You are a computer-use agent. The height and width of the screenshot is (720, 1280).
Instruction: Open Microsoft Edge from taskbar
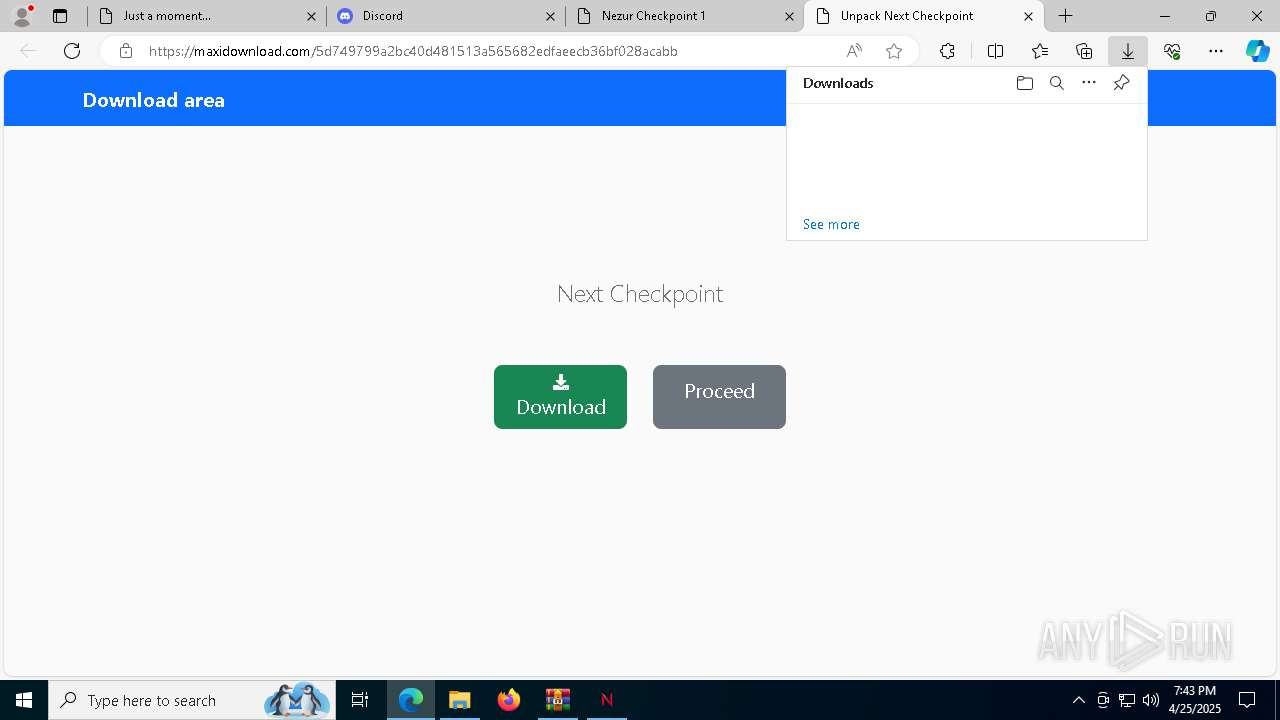(x=411, y=700)
